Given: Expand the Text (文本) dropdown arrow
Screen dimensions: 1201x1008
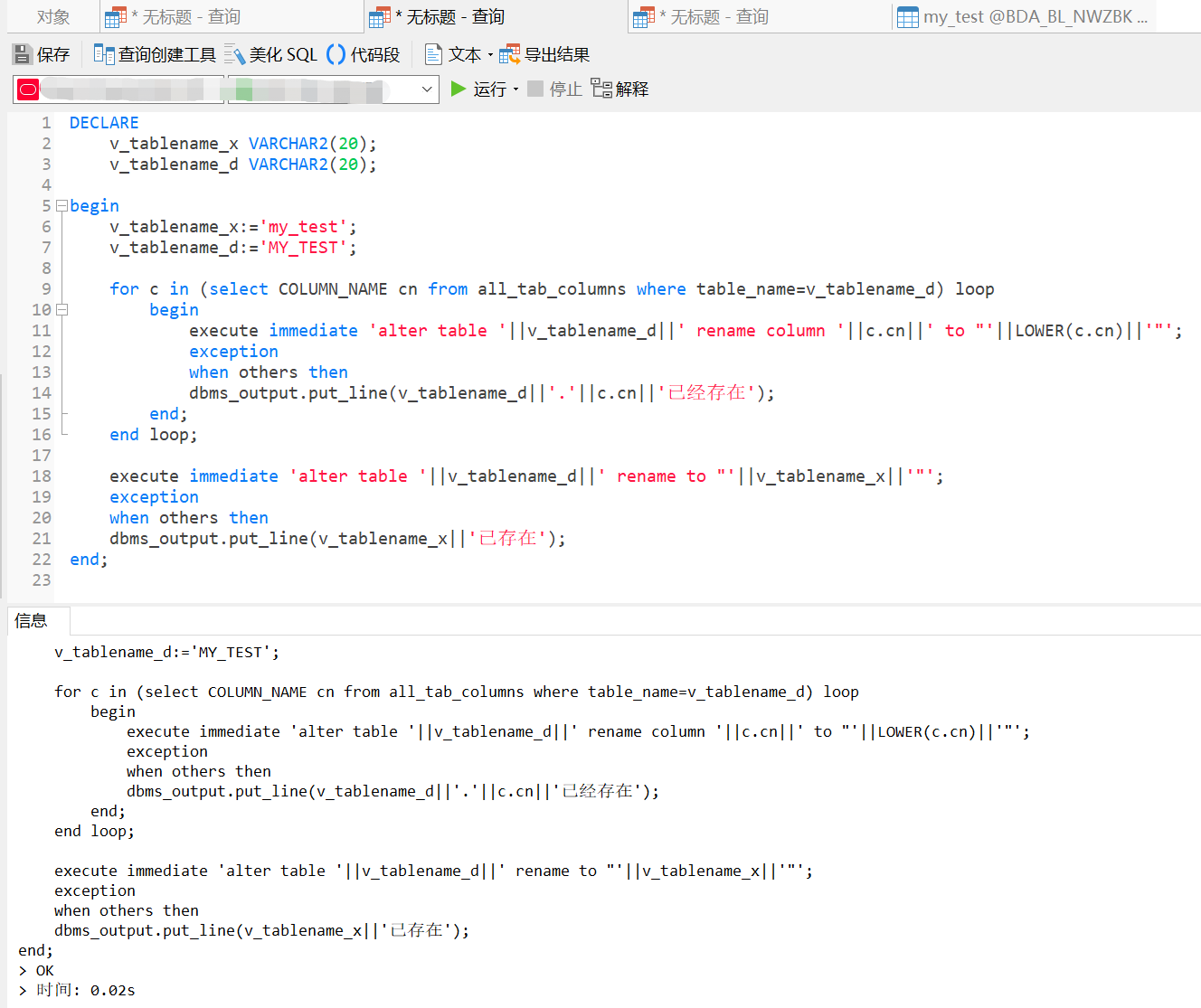Looking at the screenshot, I should (490, 55).
